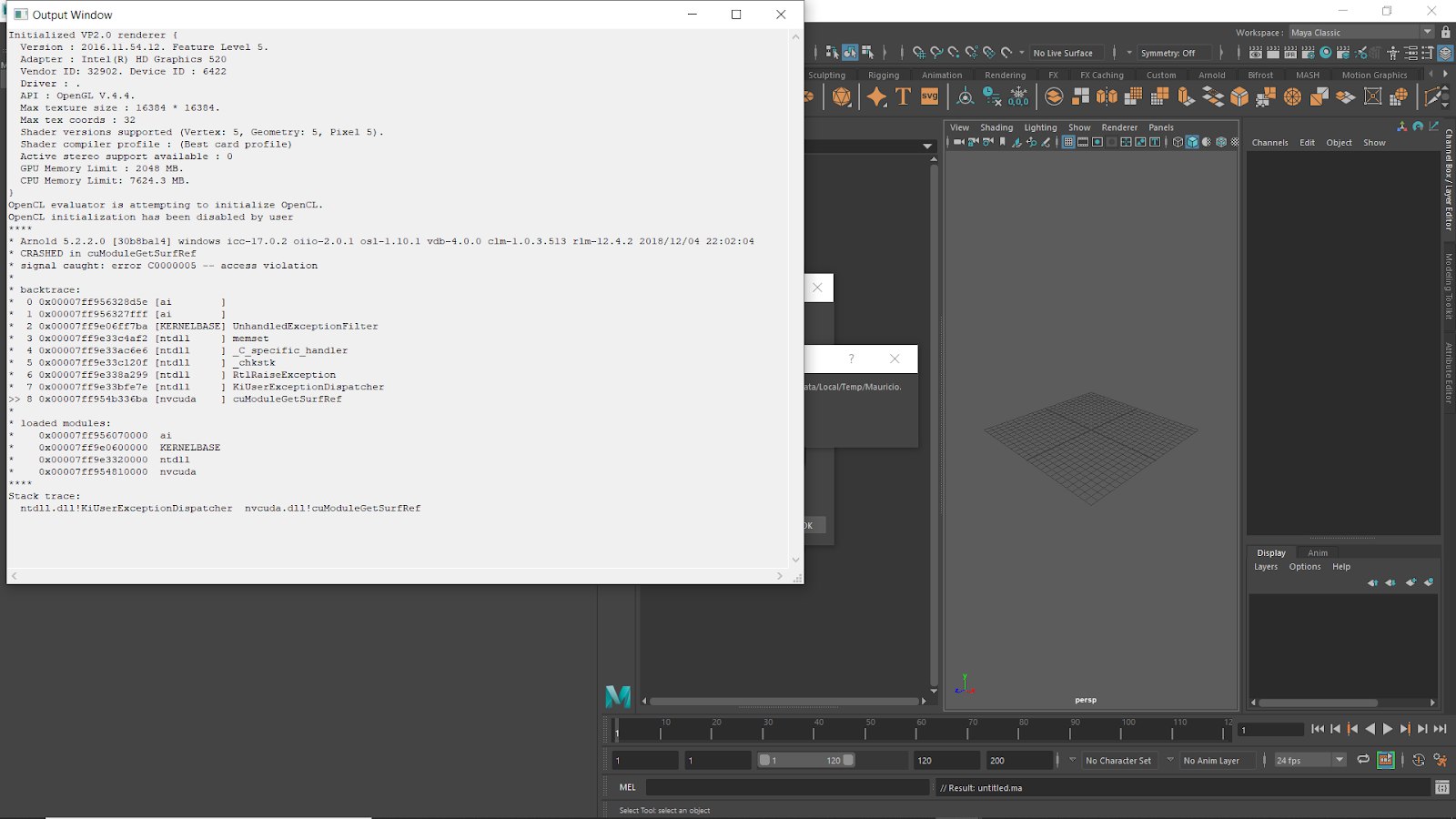
Task: Click the super shape star shelf icon
Action: (876, 96)
